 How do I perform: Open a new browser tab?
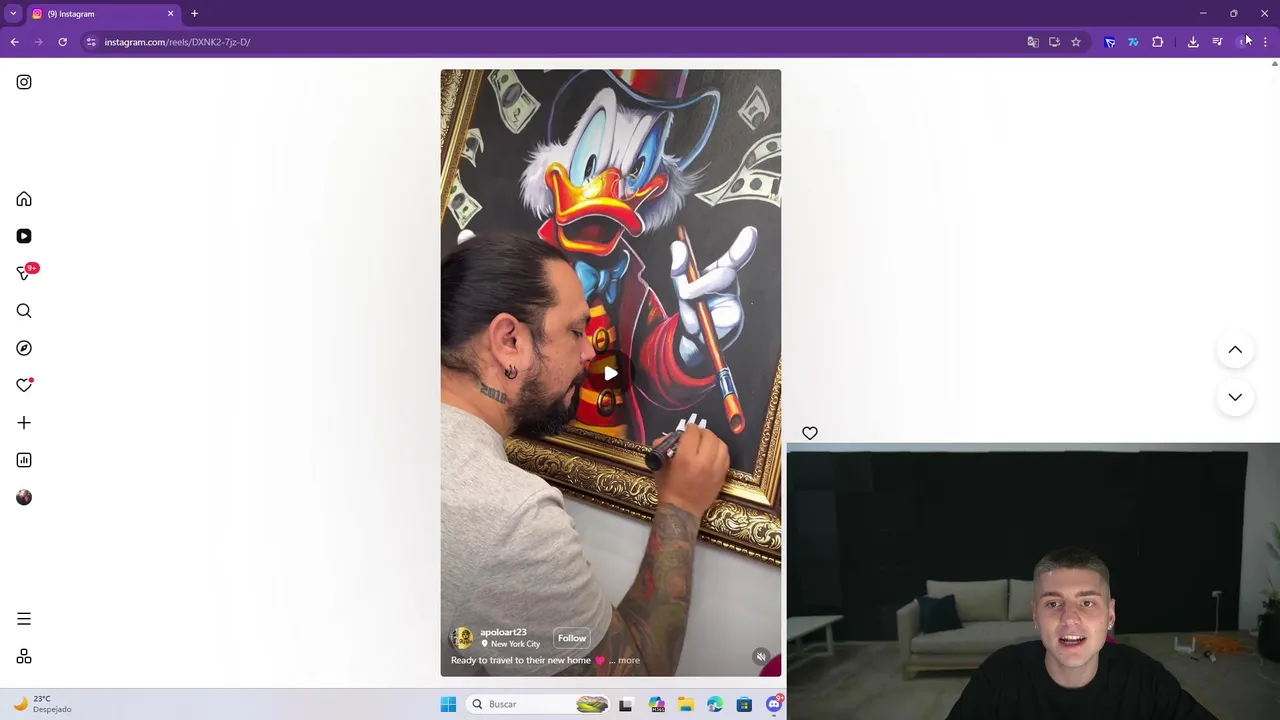pyautogui.click(x=195, y=14)
